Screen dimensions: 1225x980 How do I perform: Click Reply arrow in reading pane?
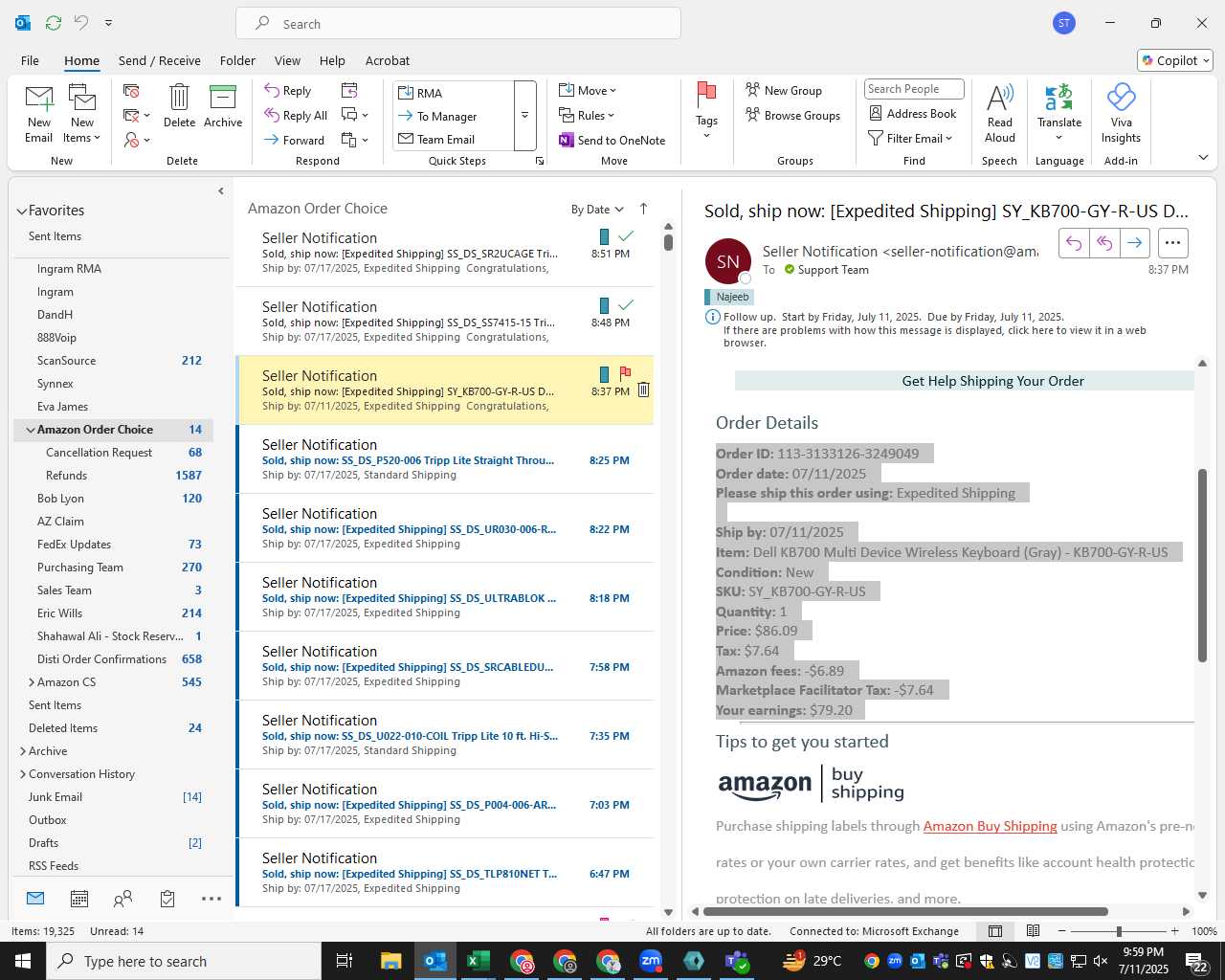(x=1074, y=243)
